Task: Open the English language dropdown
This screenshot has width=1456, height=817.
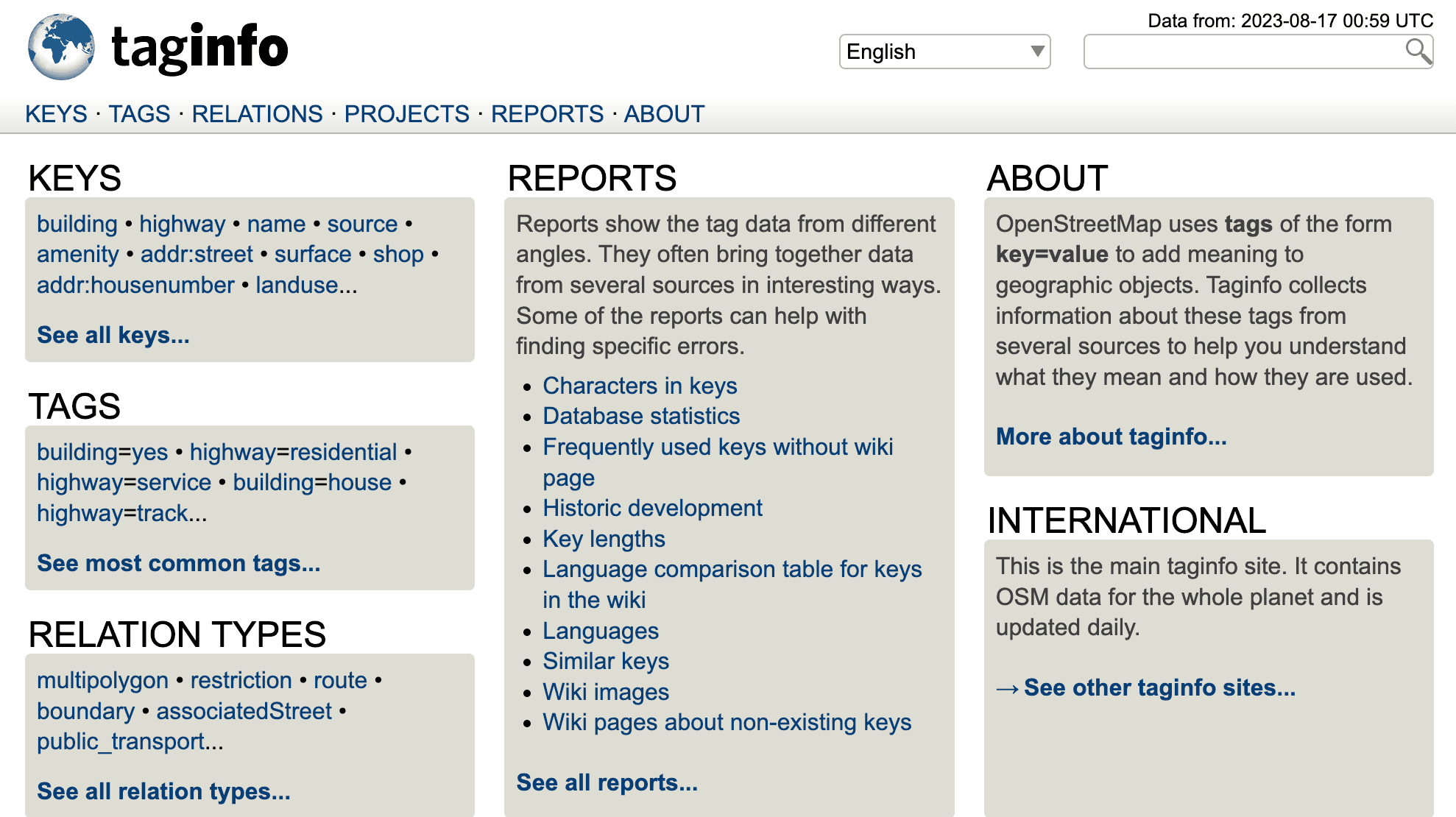Action: (944, 52)
